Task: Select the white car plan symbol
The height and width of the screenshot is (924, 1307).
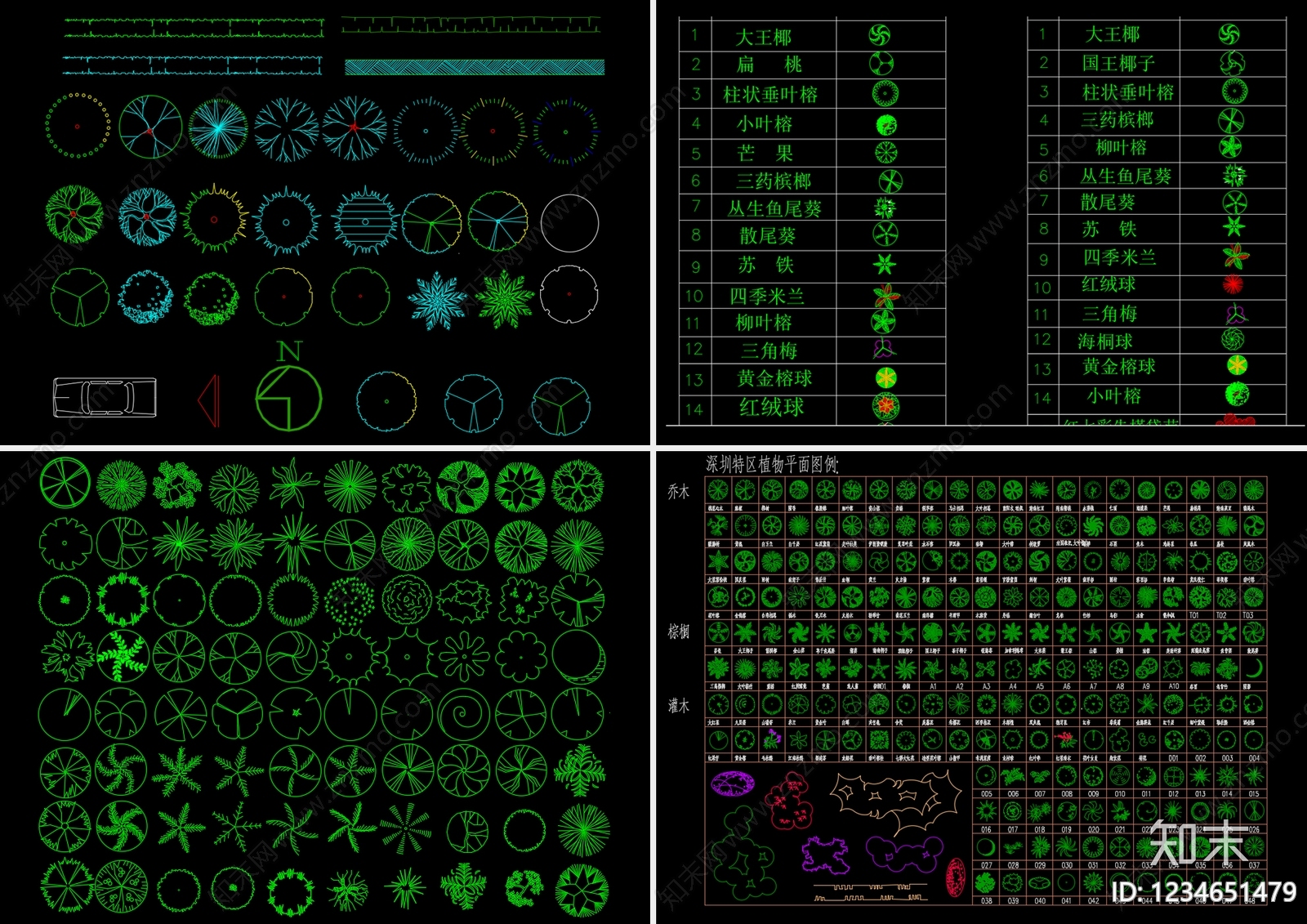Action: coord(105,398)
